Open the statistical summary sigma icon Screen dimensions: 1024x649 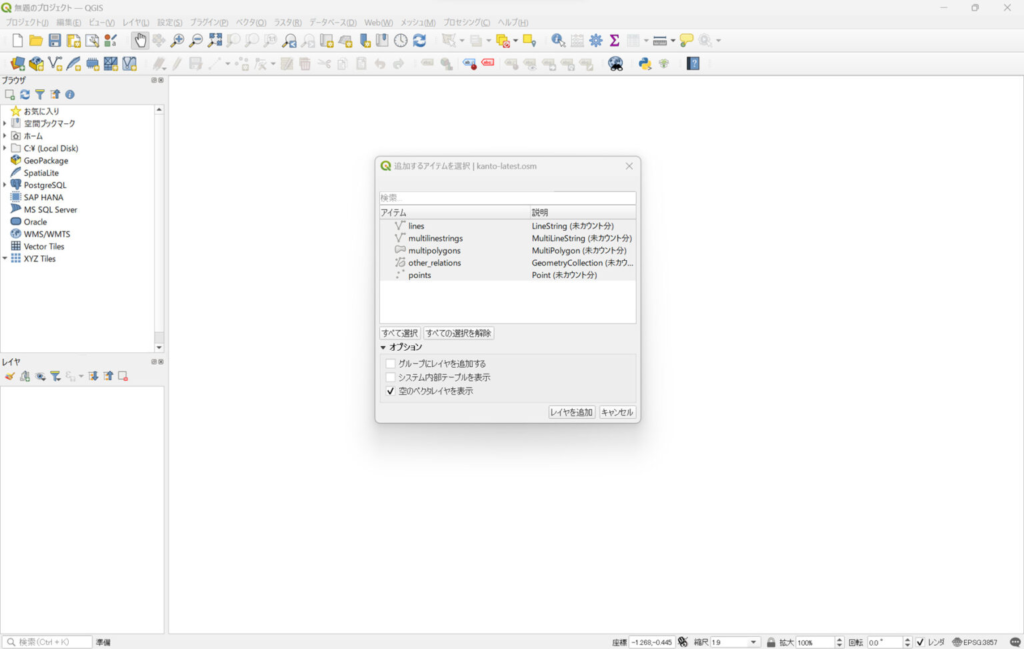(615, 40)
